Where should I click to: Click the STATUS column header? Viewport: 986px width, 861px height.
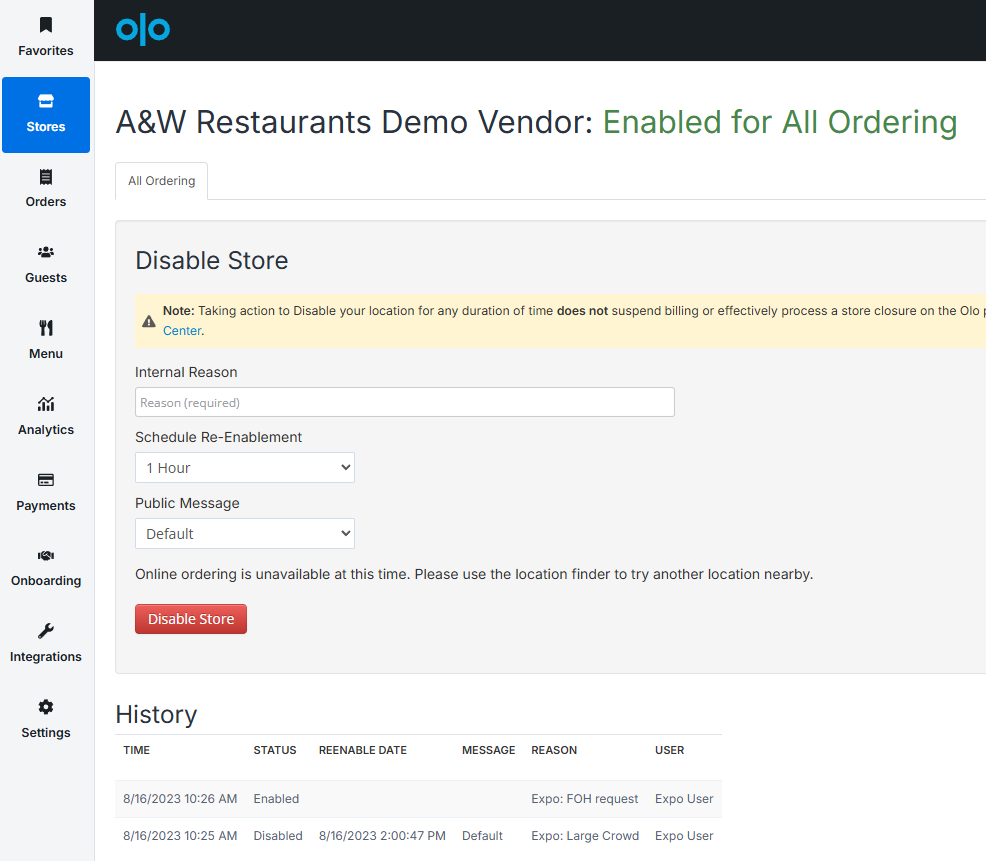pyautogui.click(x=275, y=750)
